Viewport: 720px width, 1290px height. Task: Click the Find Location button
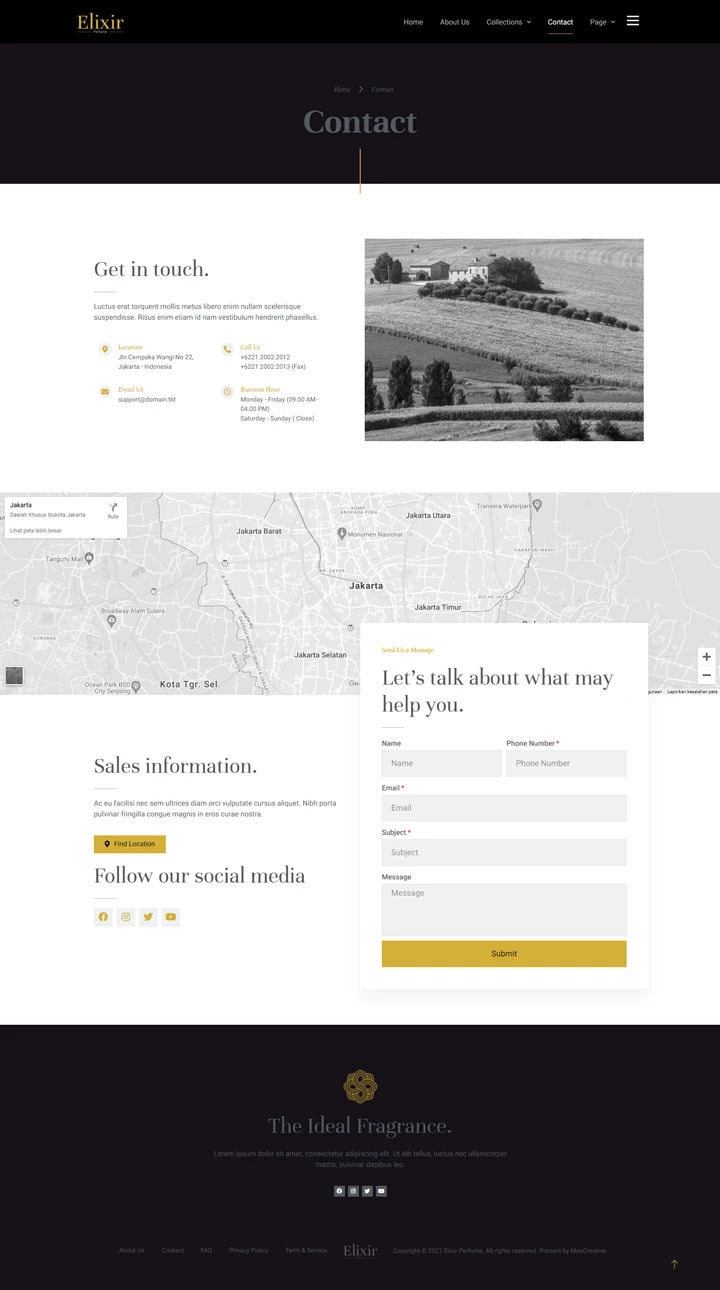click(130, 844)
